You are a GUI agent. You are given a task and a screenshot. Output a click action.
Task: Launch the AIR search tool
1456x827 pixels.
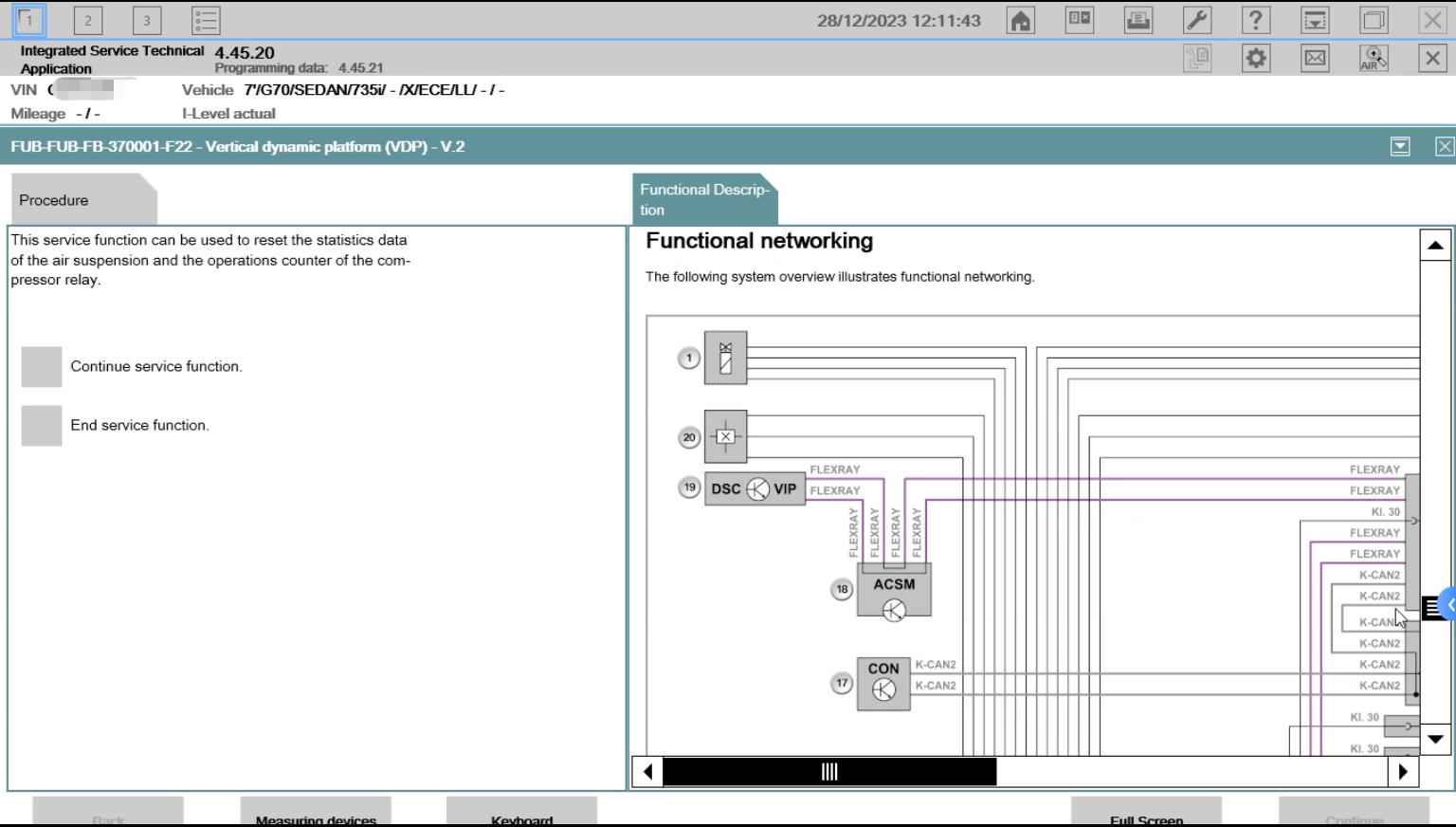click(1374, 59)
